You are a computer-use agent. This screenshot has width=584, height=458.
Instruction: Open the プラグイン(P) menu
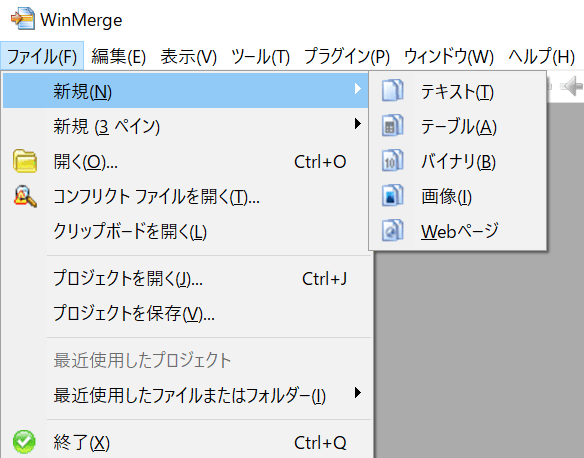click(347, 57)
